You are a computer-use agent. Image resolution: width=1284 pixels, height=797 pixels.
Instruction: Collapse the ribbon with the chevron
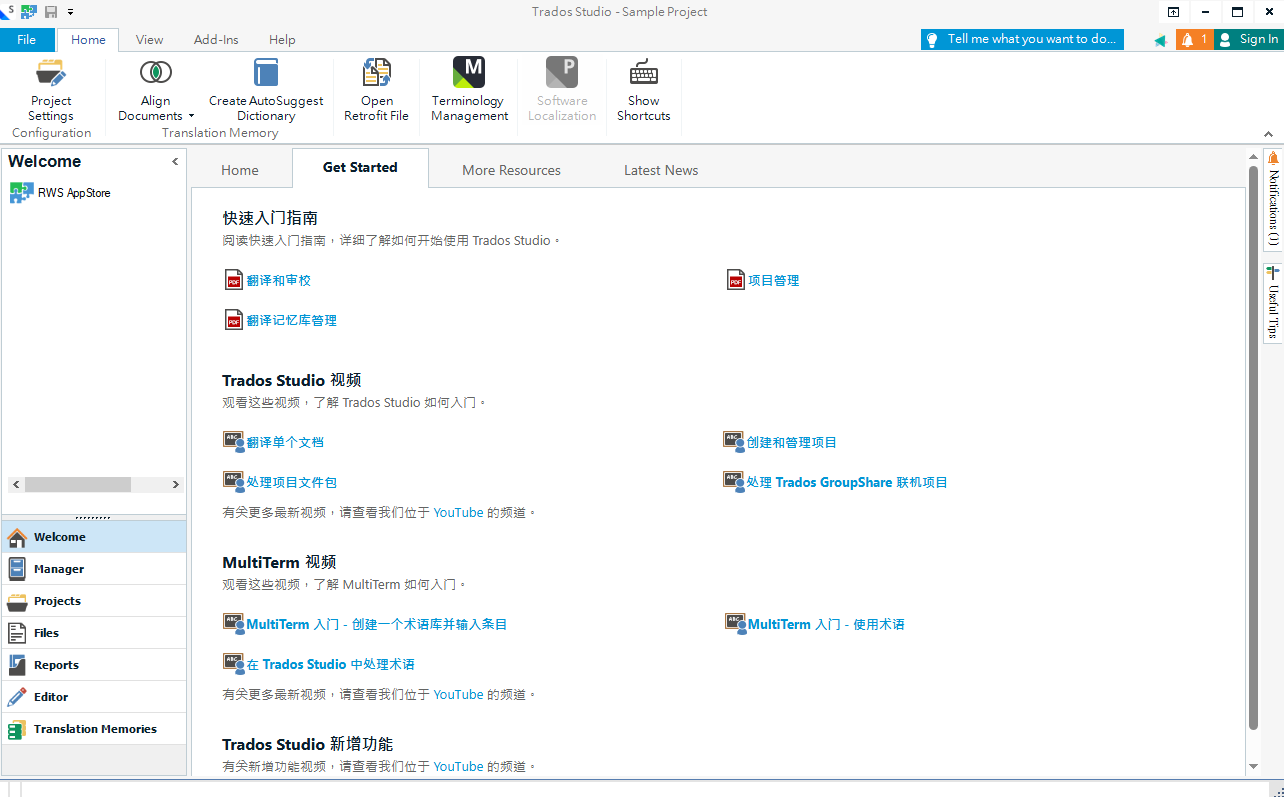(1269, 133)
